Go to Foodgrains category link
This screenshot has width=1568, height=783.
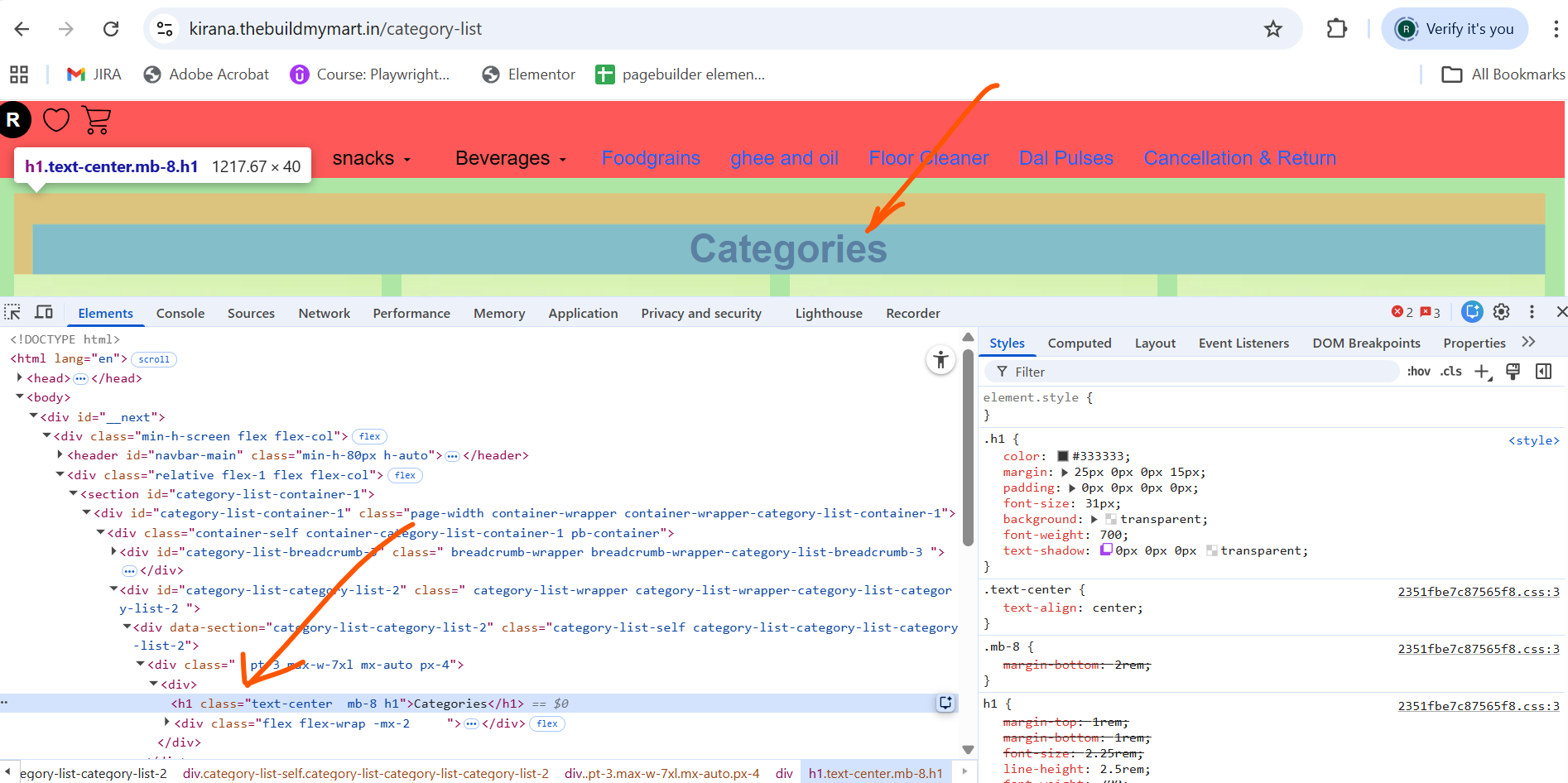pos(651,158)
